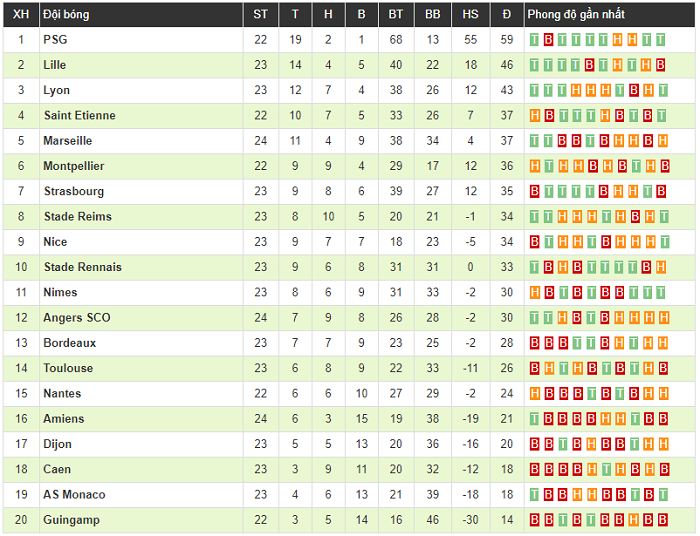Open the Saint Etienne team link
700x536 pixels.
coord(79,116)
